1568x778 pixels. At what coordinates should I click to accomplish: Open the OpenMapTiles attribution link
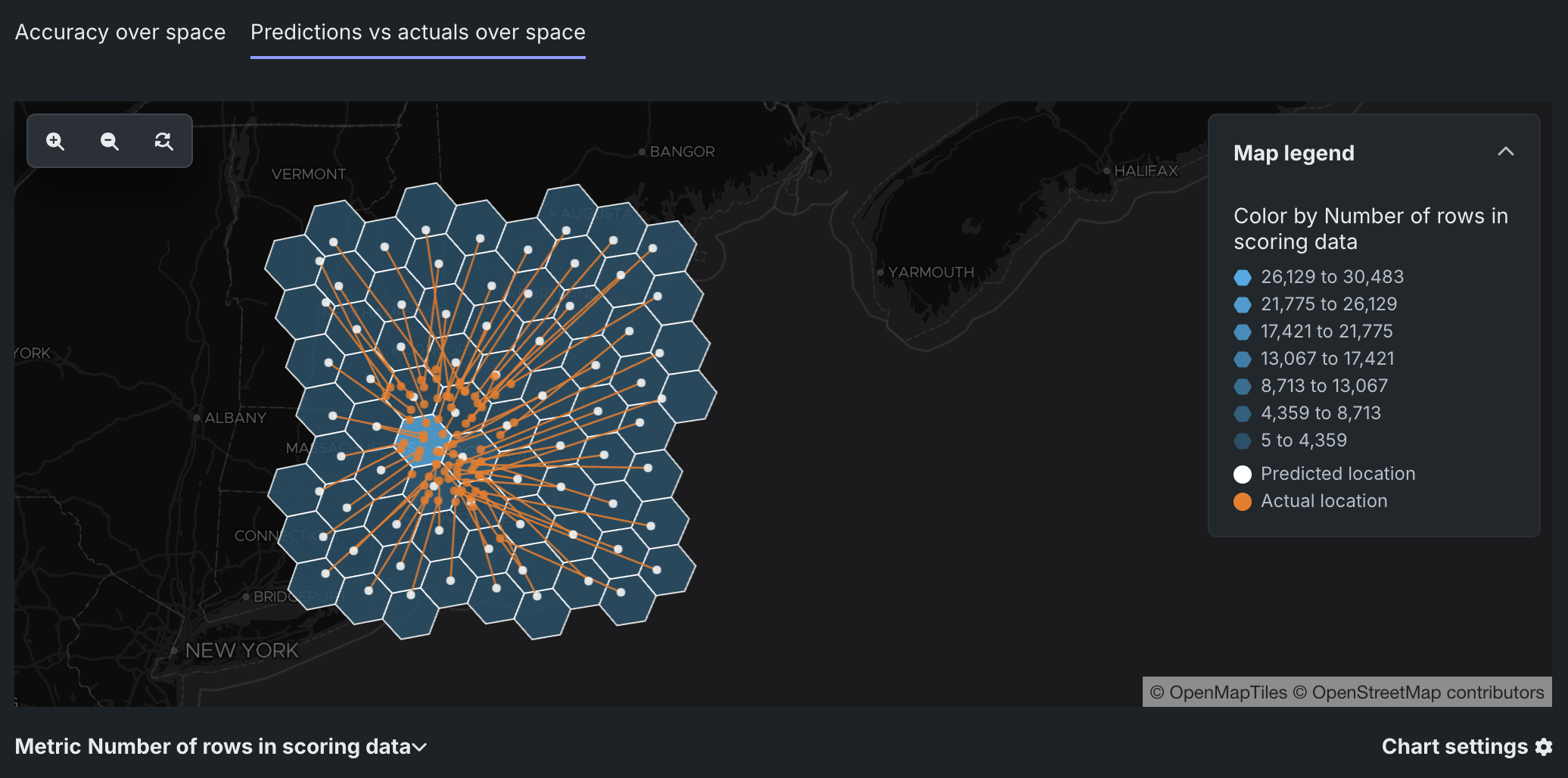(x=1218, y=692)
